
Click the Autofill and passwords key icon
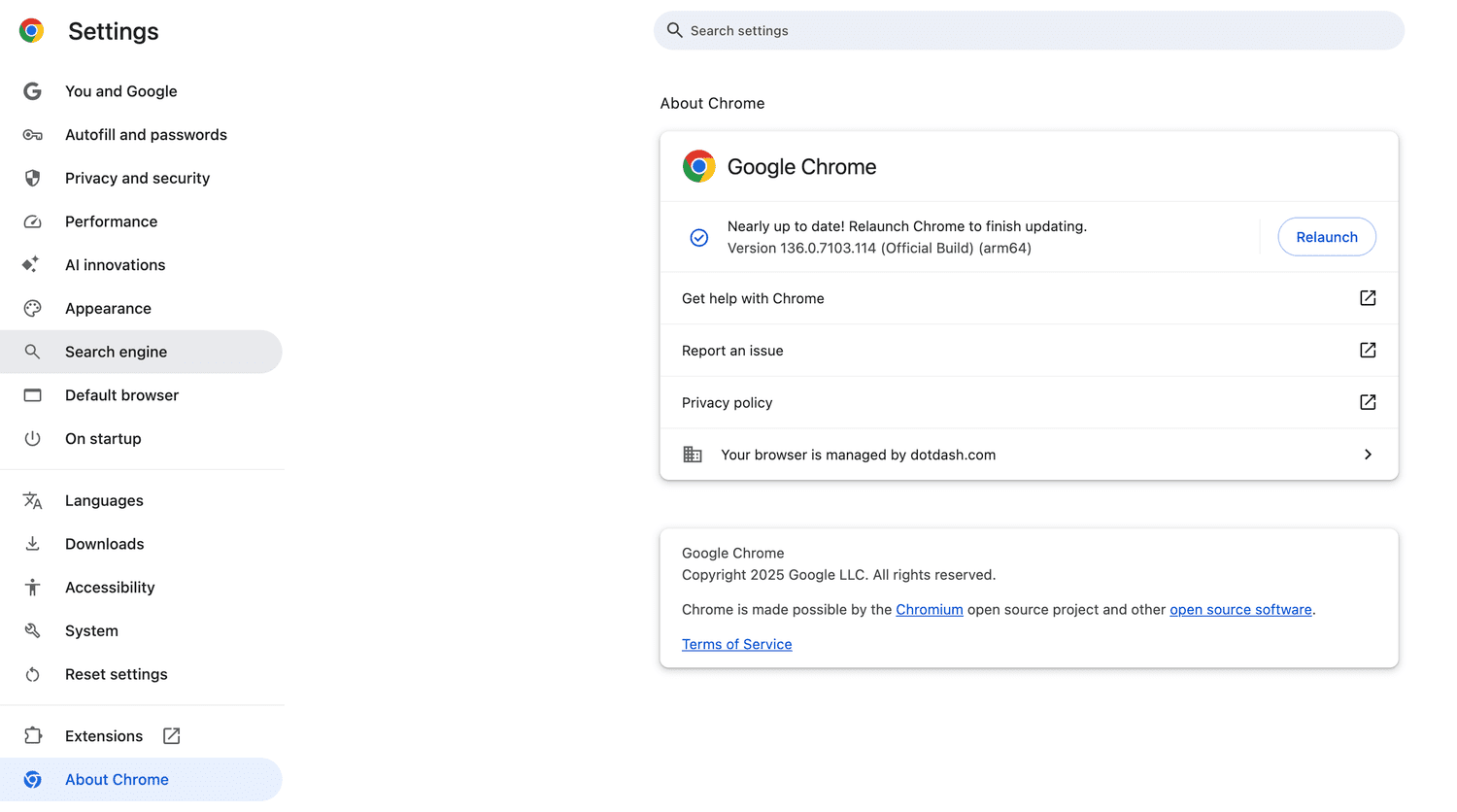tap(32, 135)
